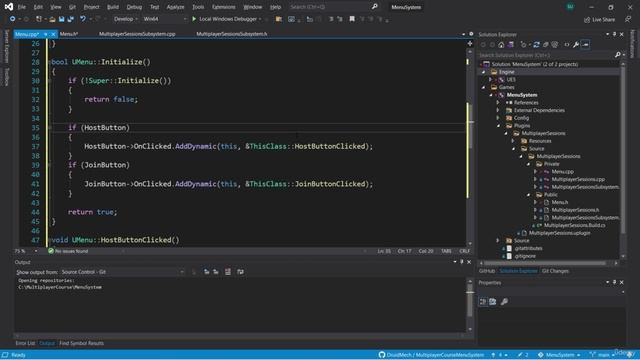Open the Build menu

point(113,7)
